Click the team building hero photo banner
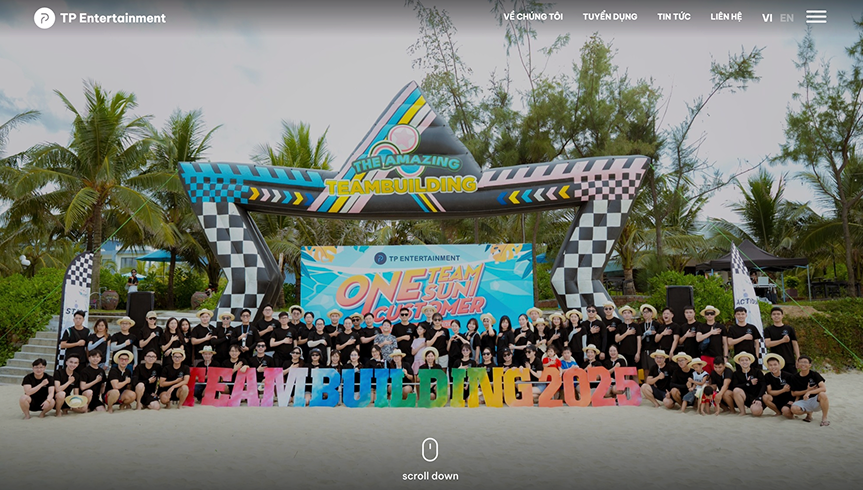This screenshot has height=490, width=863. pos(432,245)
